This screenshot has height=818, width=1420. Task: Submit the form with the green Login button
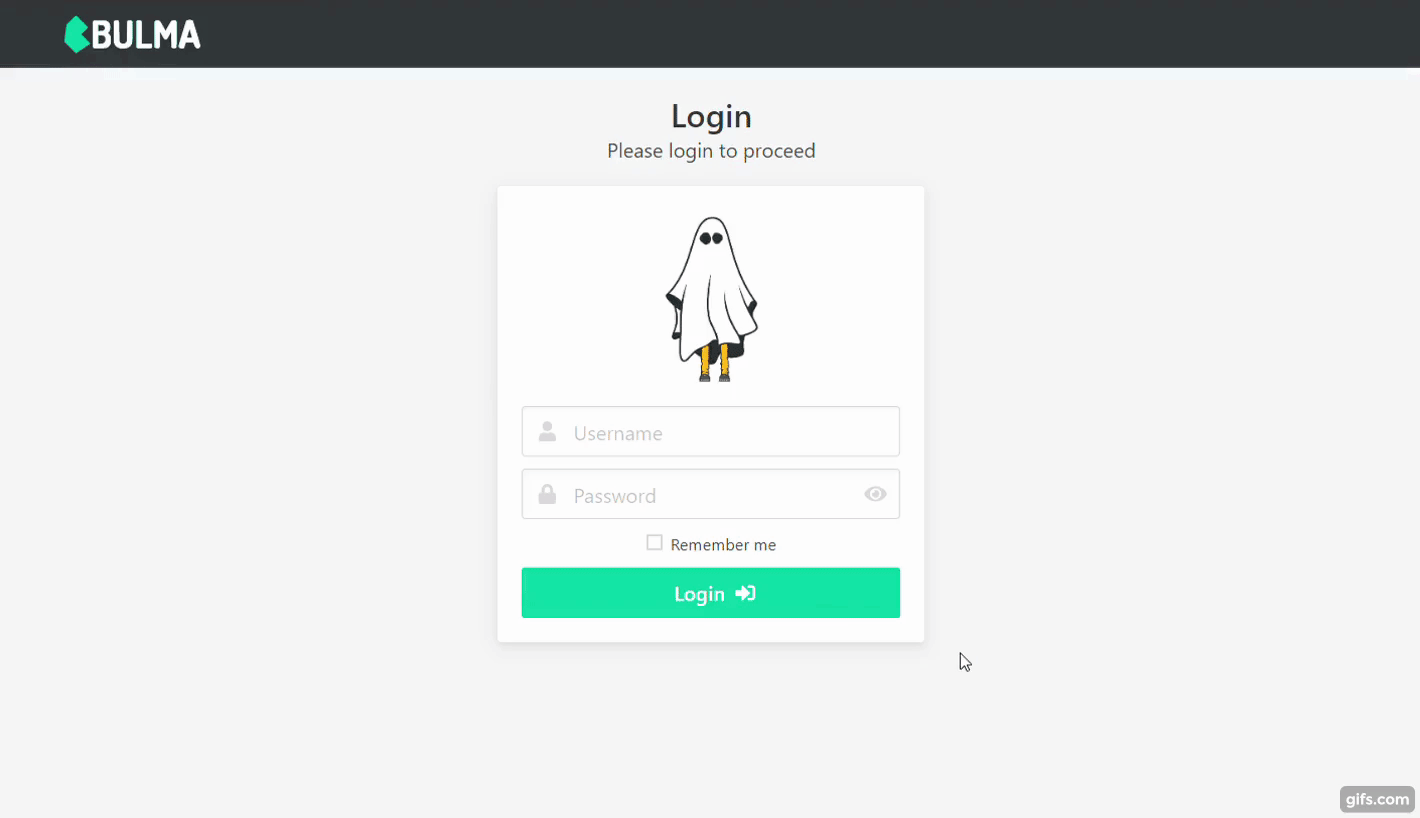711,593
